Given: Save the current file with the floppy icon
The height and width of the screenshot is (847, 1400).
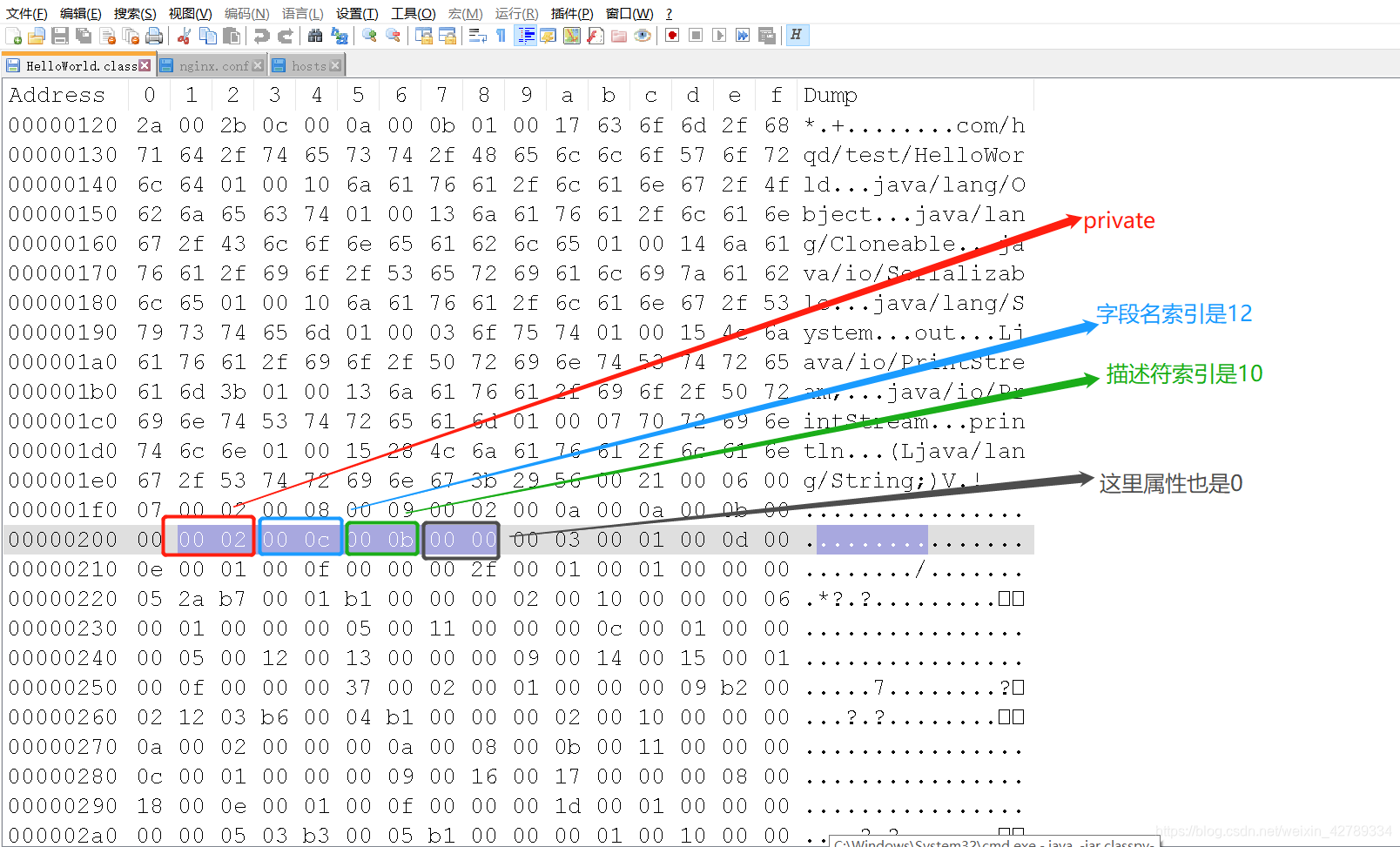Looking at the screenshot, I should click(x=60, y=36).
